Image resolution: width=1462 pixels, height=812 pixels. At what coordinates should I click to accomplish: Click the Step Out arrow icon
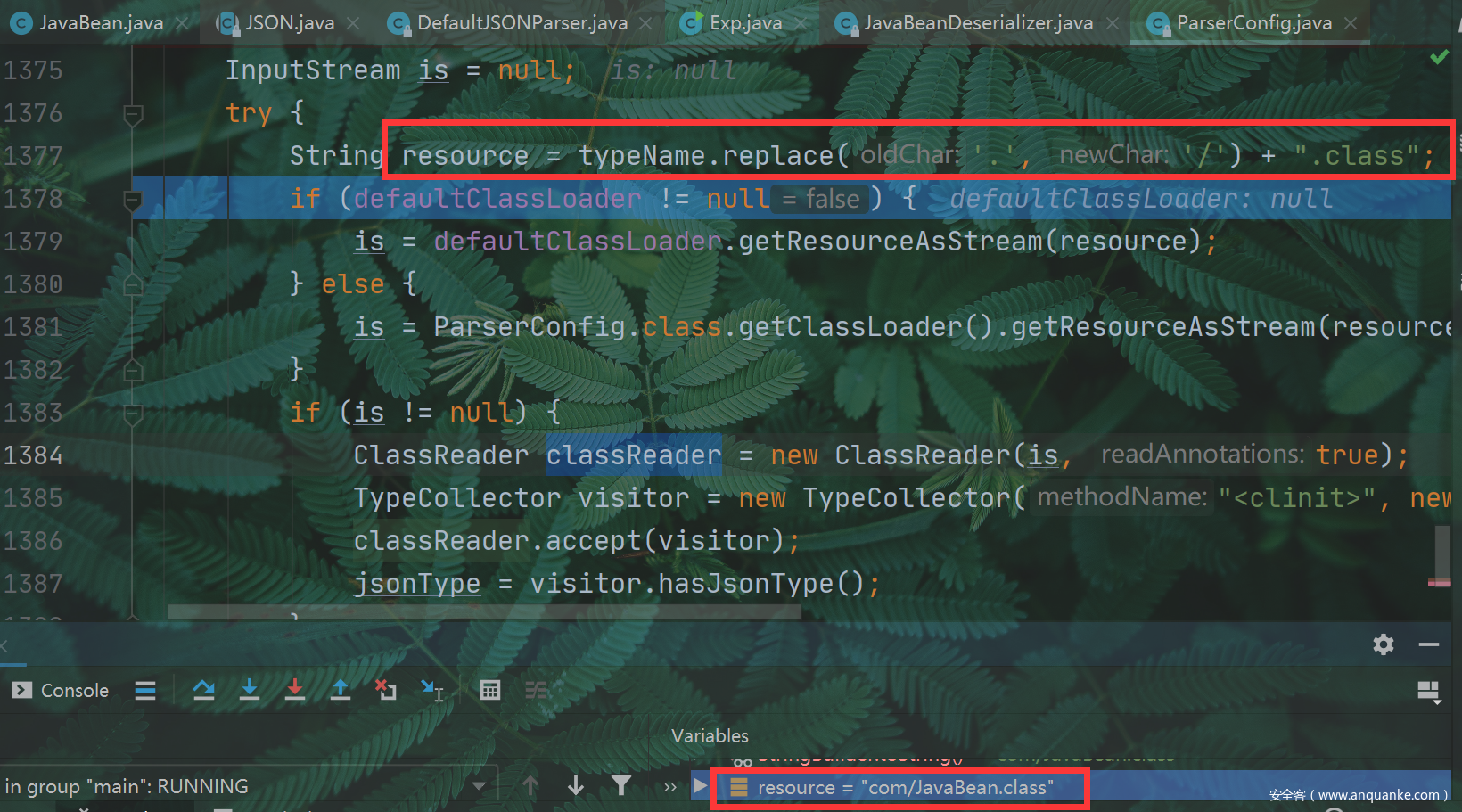click(340, 690)
